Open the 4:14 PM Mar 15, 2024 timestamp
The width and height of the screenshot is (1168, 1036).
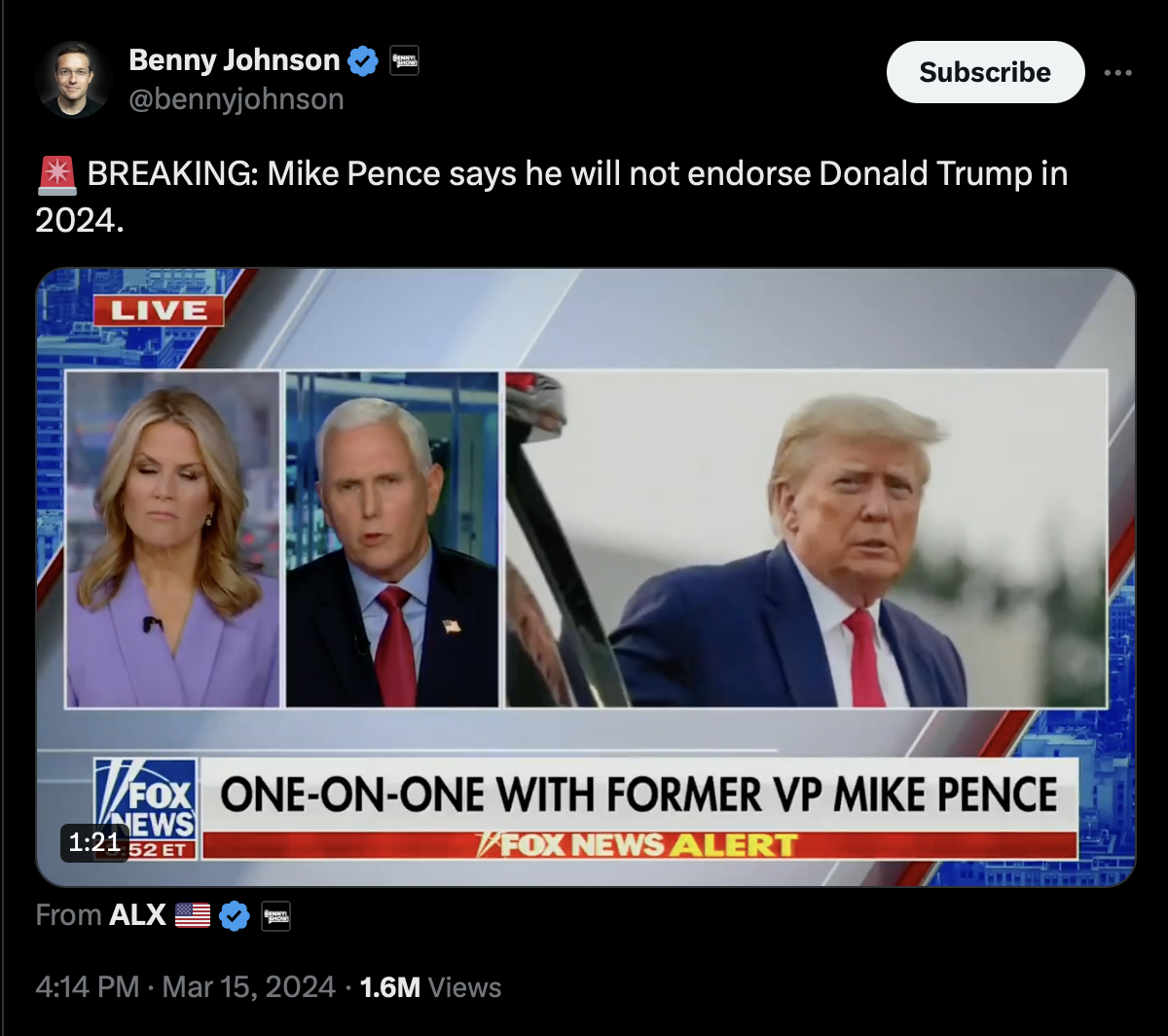(185, 987)
